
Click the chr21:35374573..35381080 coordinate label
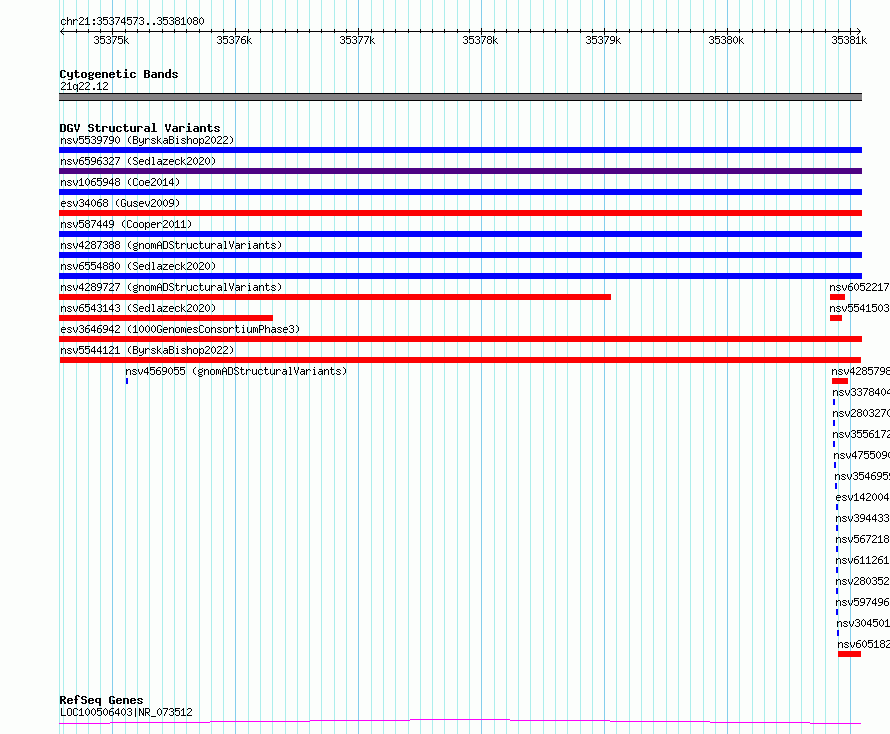[132, 21]
